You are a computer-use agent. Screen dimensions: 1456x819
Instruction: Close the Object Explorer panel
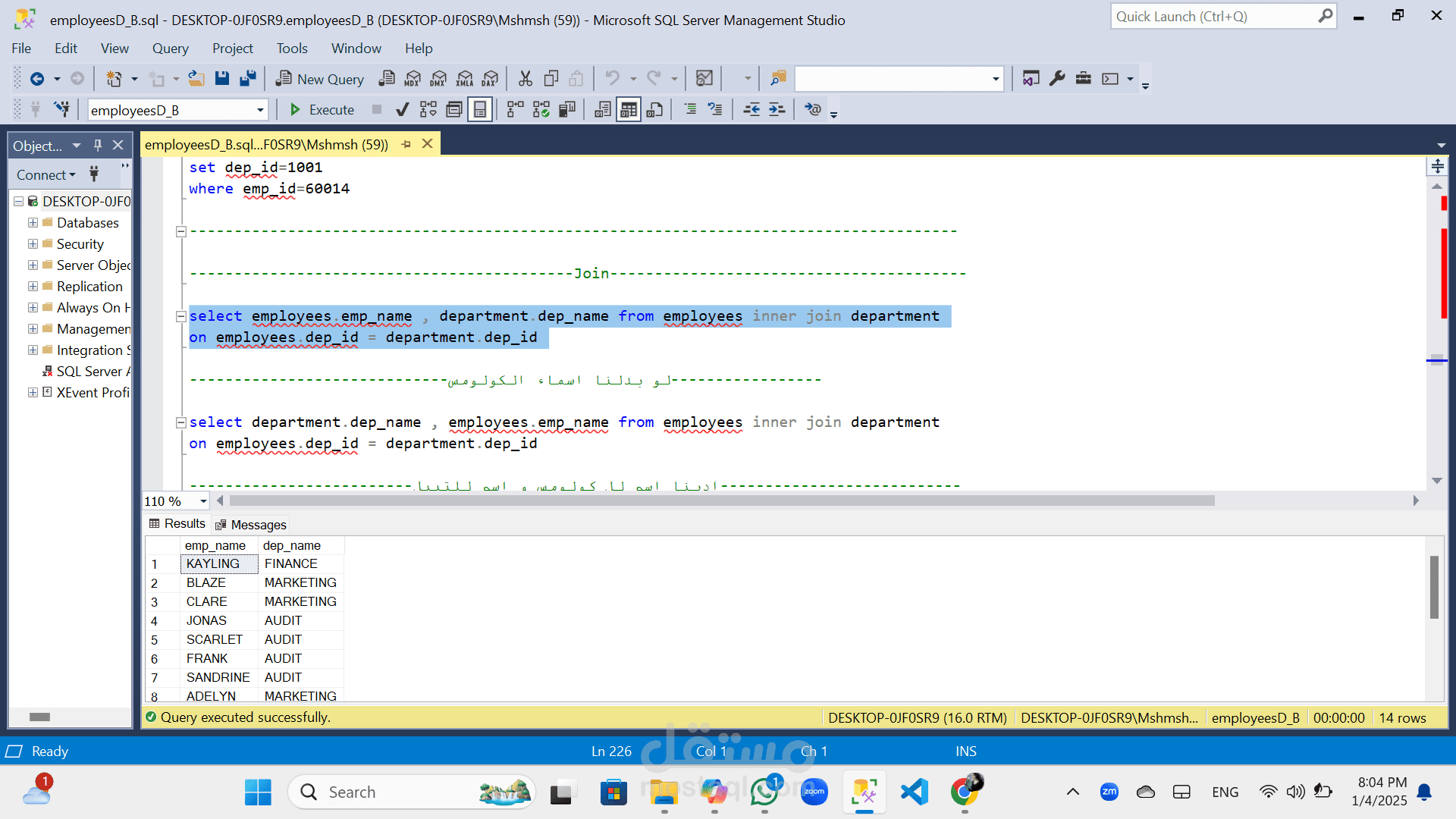pyautogui.click(x=118, y=145)
